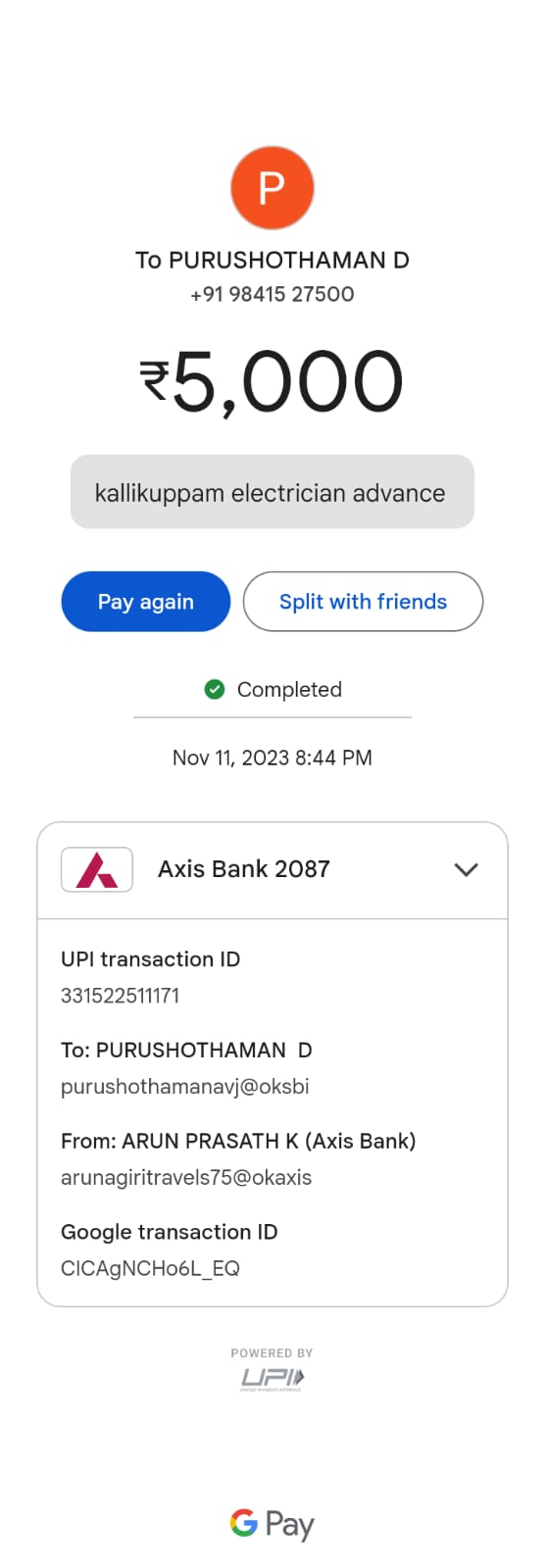This screenshot has height=1568, width=545.
Task: Click payee UPI address purushothamanavj@oksbi
Action: point(185,1086)
